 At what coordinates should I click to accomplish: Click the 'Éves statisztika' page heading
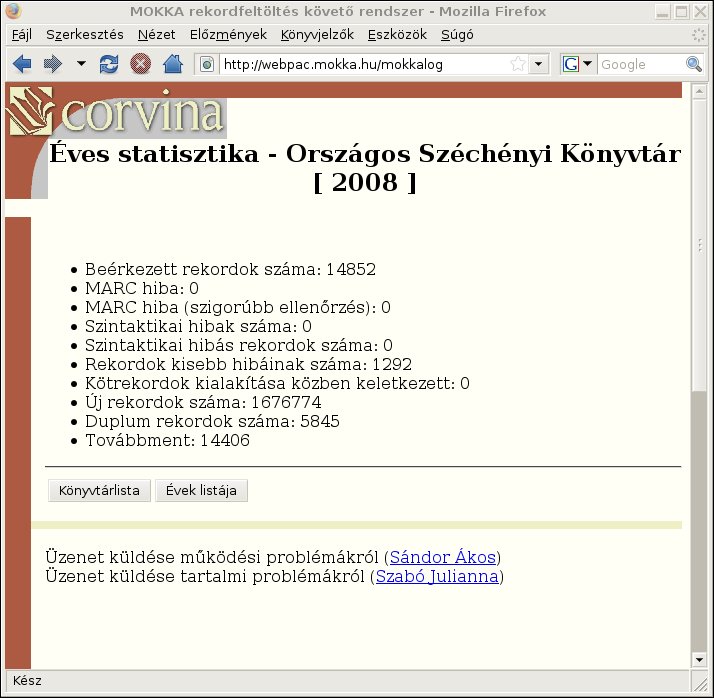[365, 168]
